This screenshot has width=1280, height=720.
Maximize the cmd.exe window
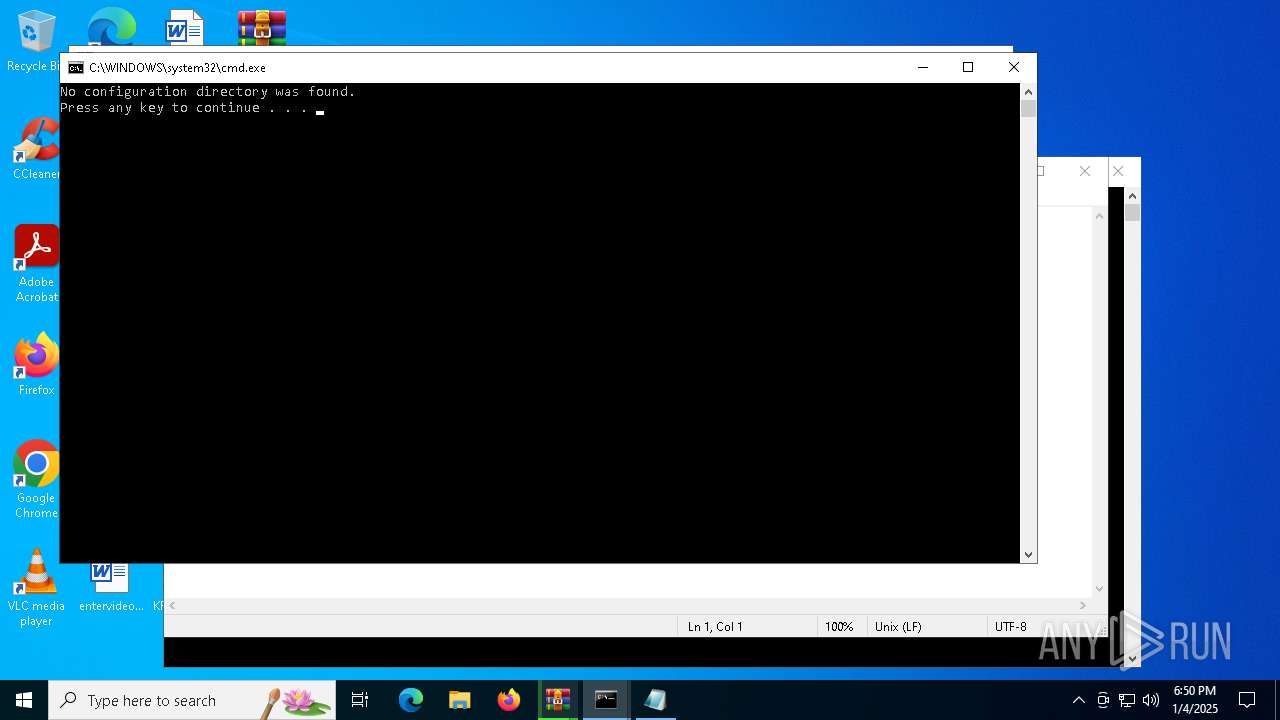[x=968, y=67]
